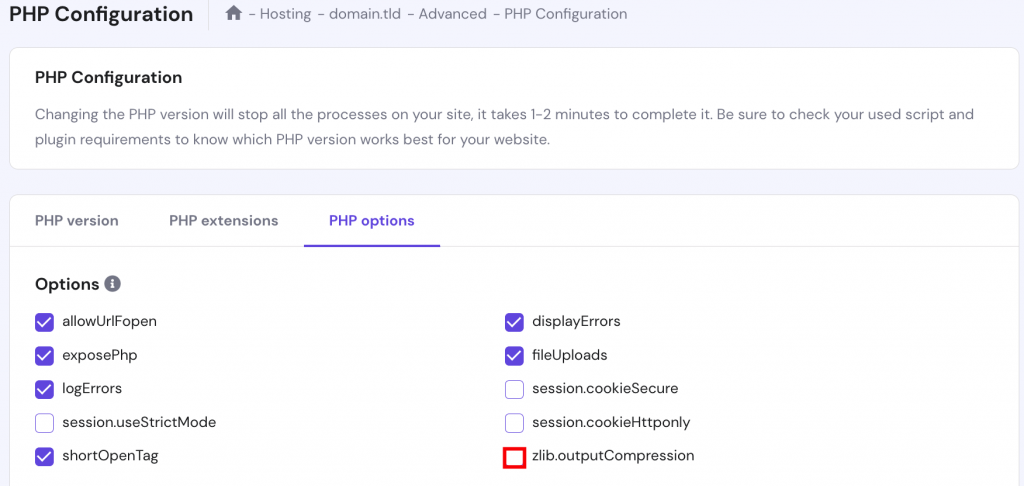This screenshot has height=486, width=1024.
Task: Open the PHP extensions tab
Action: tap(223, 221)
